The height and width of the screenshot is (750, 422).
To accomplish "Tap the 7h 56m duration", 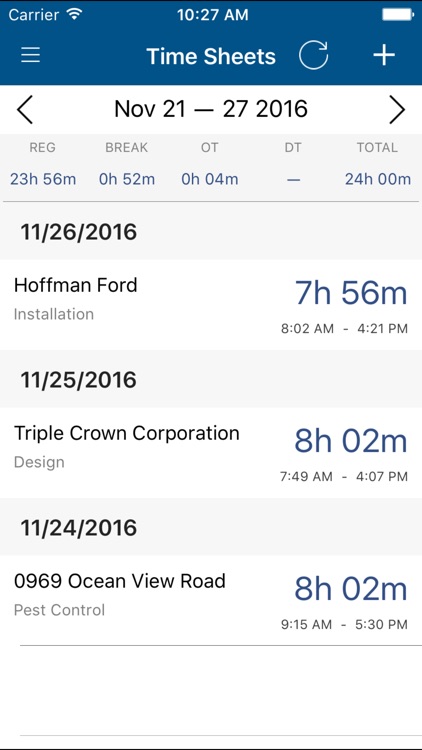I will click(351, 293).
